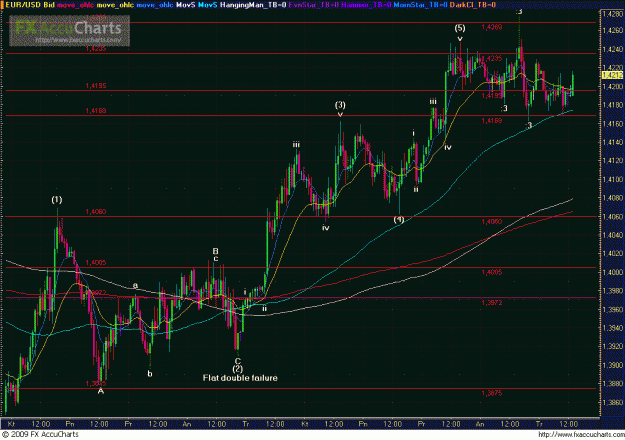Click the wave (5) label

460,28
